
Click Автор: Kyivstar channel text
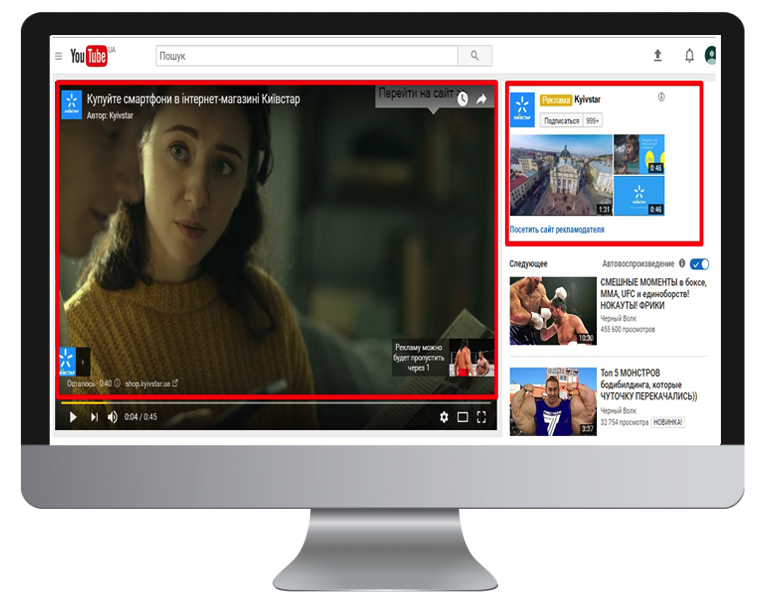tap(110, 116)
